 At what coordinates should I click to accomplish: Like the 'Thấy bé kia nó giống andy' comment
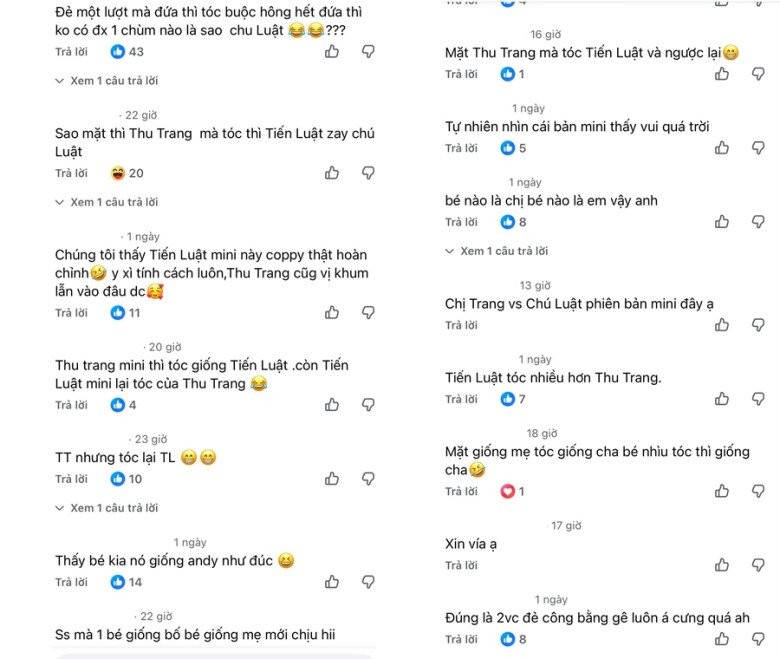pyautogui.click(x=332, y=582)
